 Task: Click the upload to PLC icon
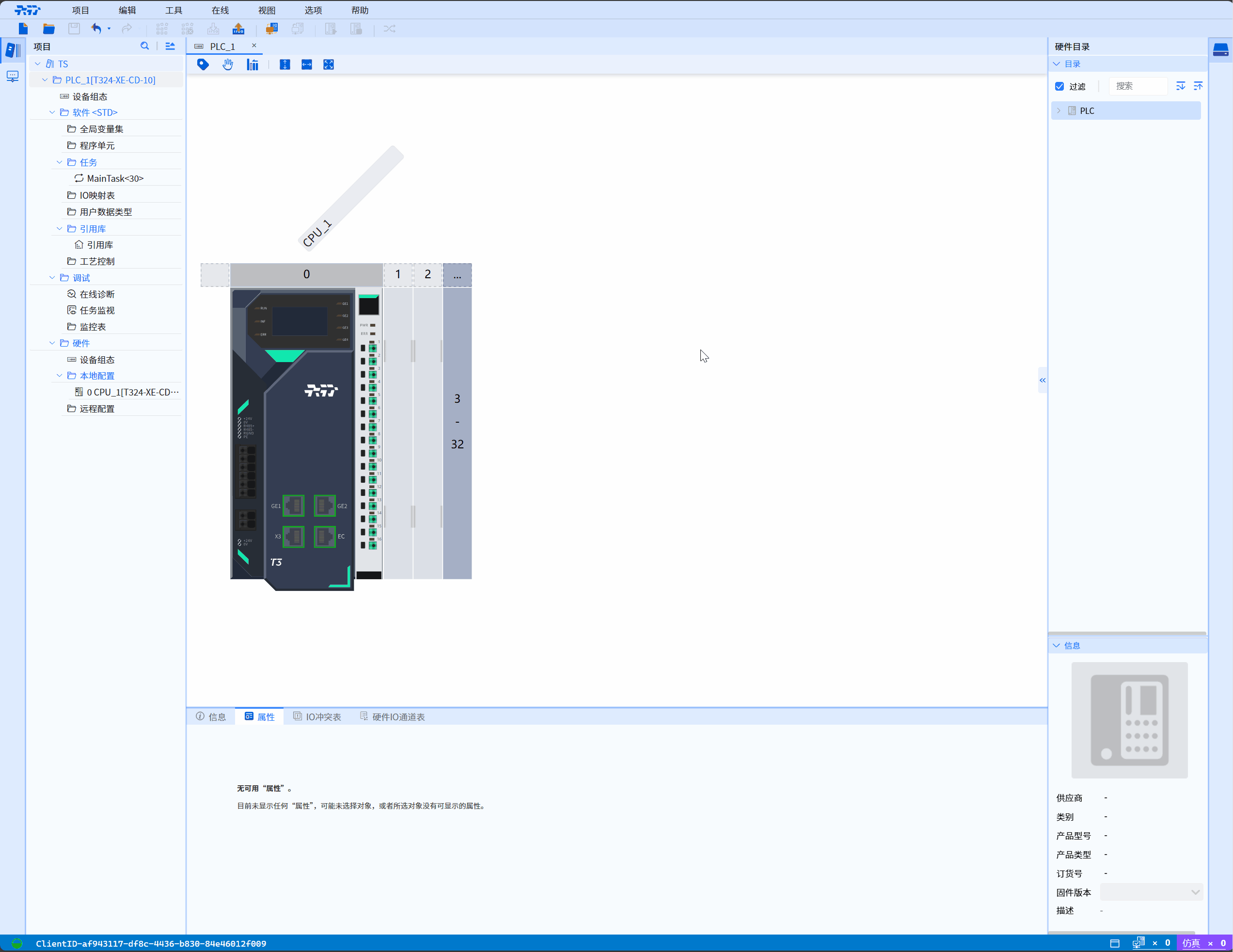click(238, 29)
